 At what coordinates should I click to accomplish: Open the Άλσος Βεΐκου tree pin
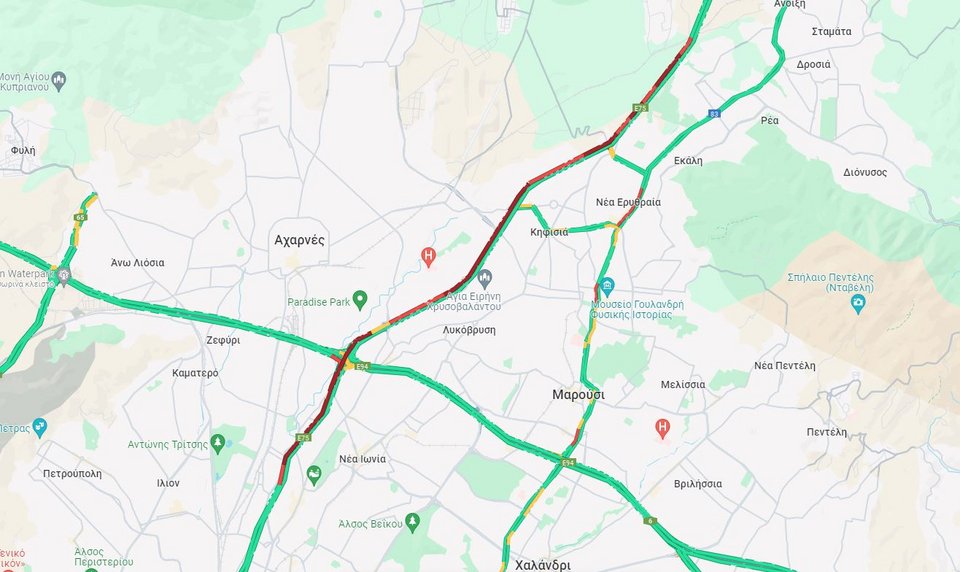pyautogui.click(x=413, y=522)
